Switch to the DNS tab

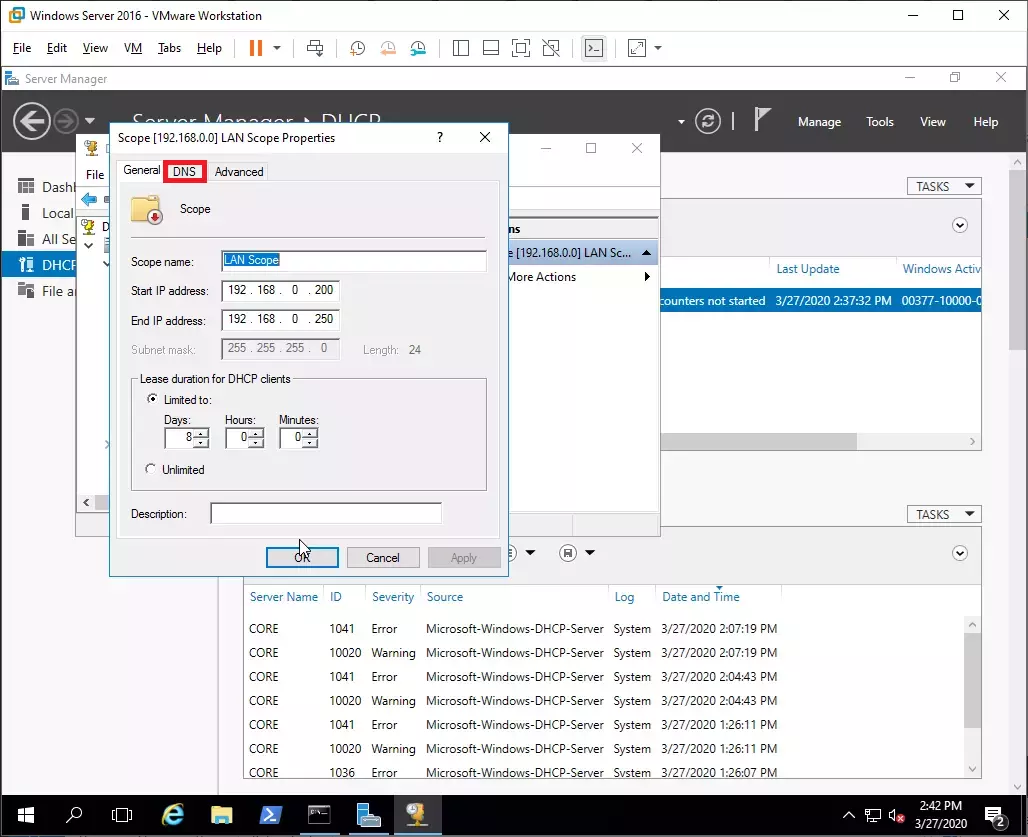click(x=184, y=172)
